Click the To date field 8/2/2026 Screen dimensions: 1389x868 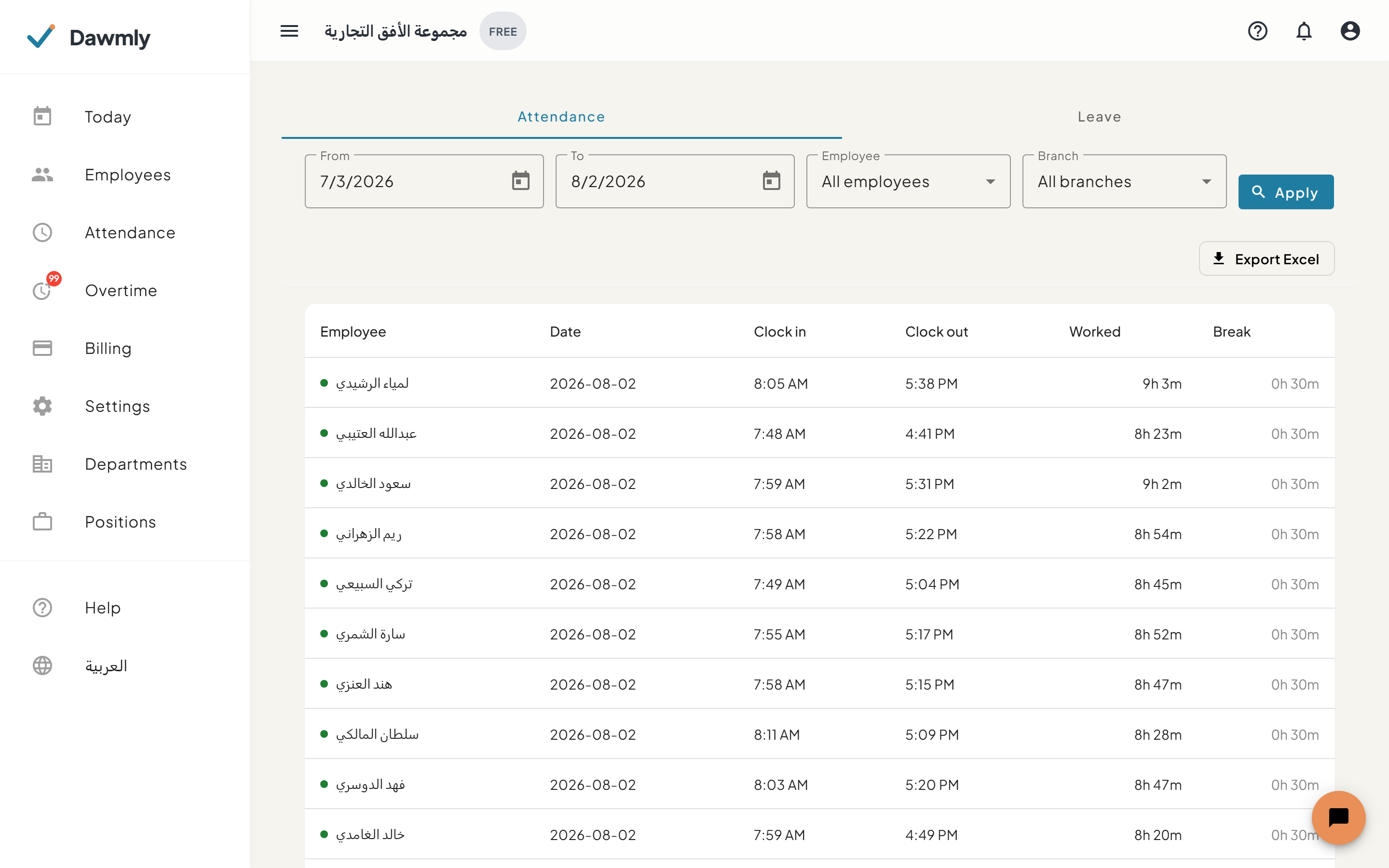pyautogui.click(x=675, y=181)
